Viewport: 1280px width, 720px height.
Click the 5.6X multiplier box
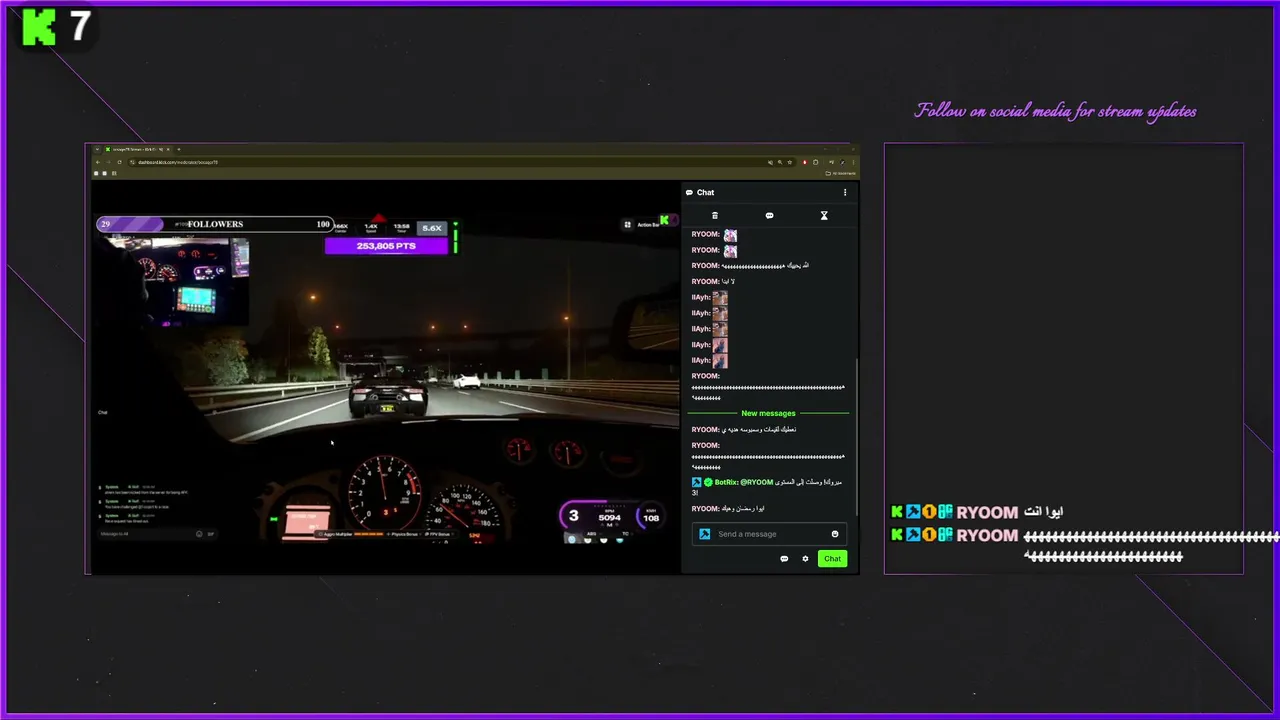tap(431, 228)
